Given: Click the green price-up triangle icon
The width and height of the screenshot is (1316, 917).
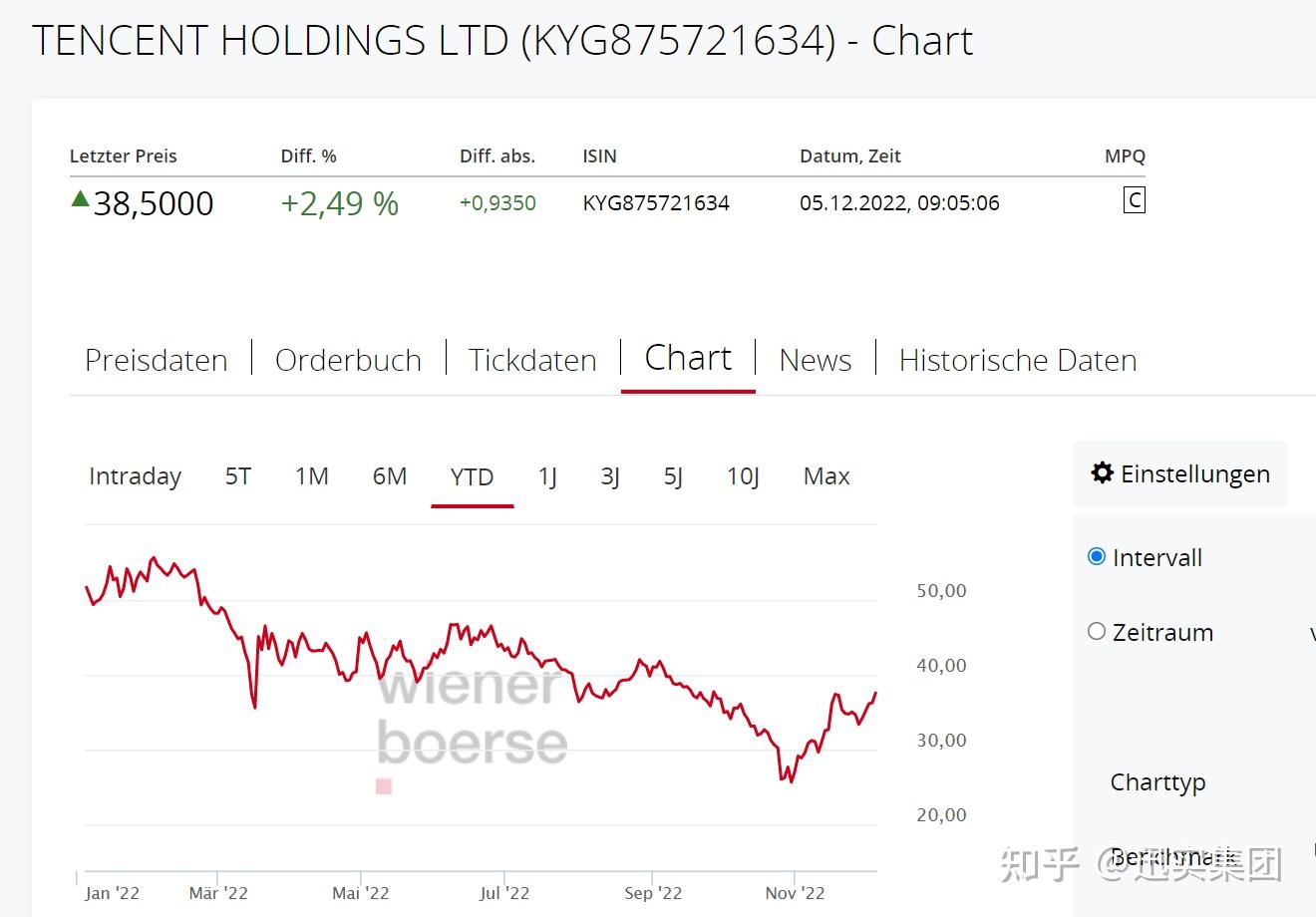Looking at the screenshot, I should coord(81,199).
